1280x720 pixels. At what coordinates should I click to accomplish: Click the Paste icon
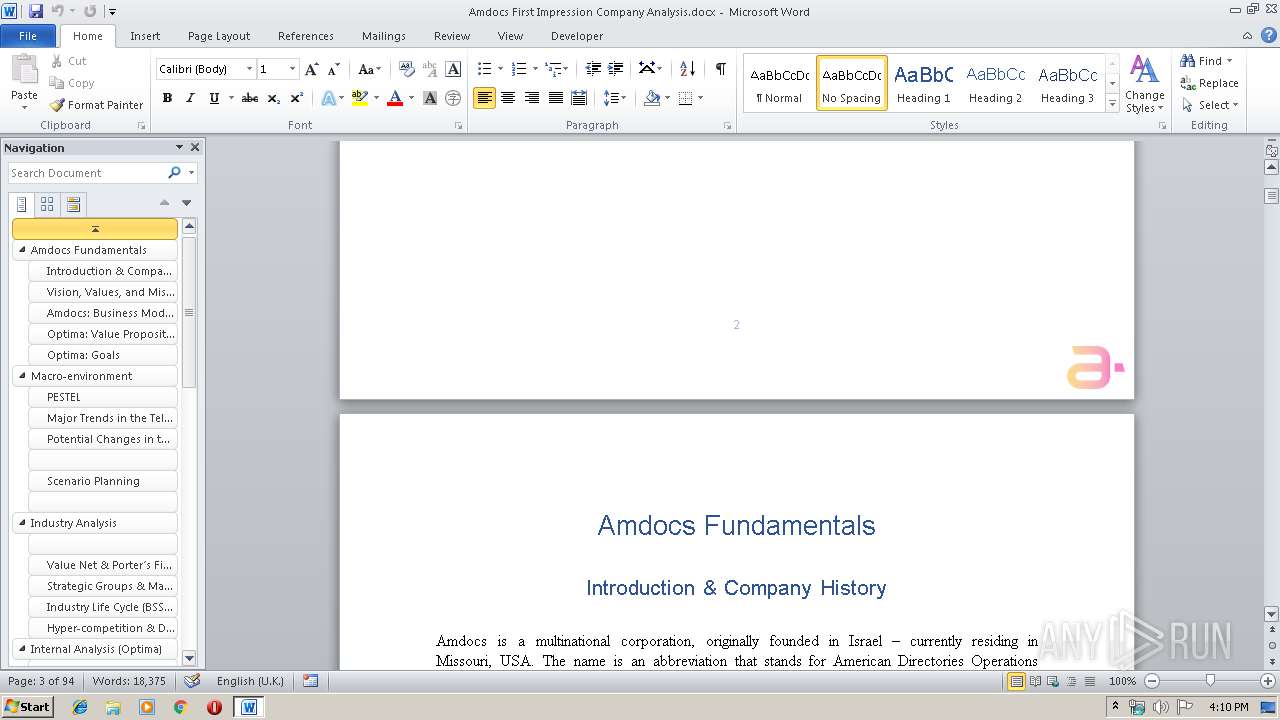click(x=24, y=71)
